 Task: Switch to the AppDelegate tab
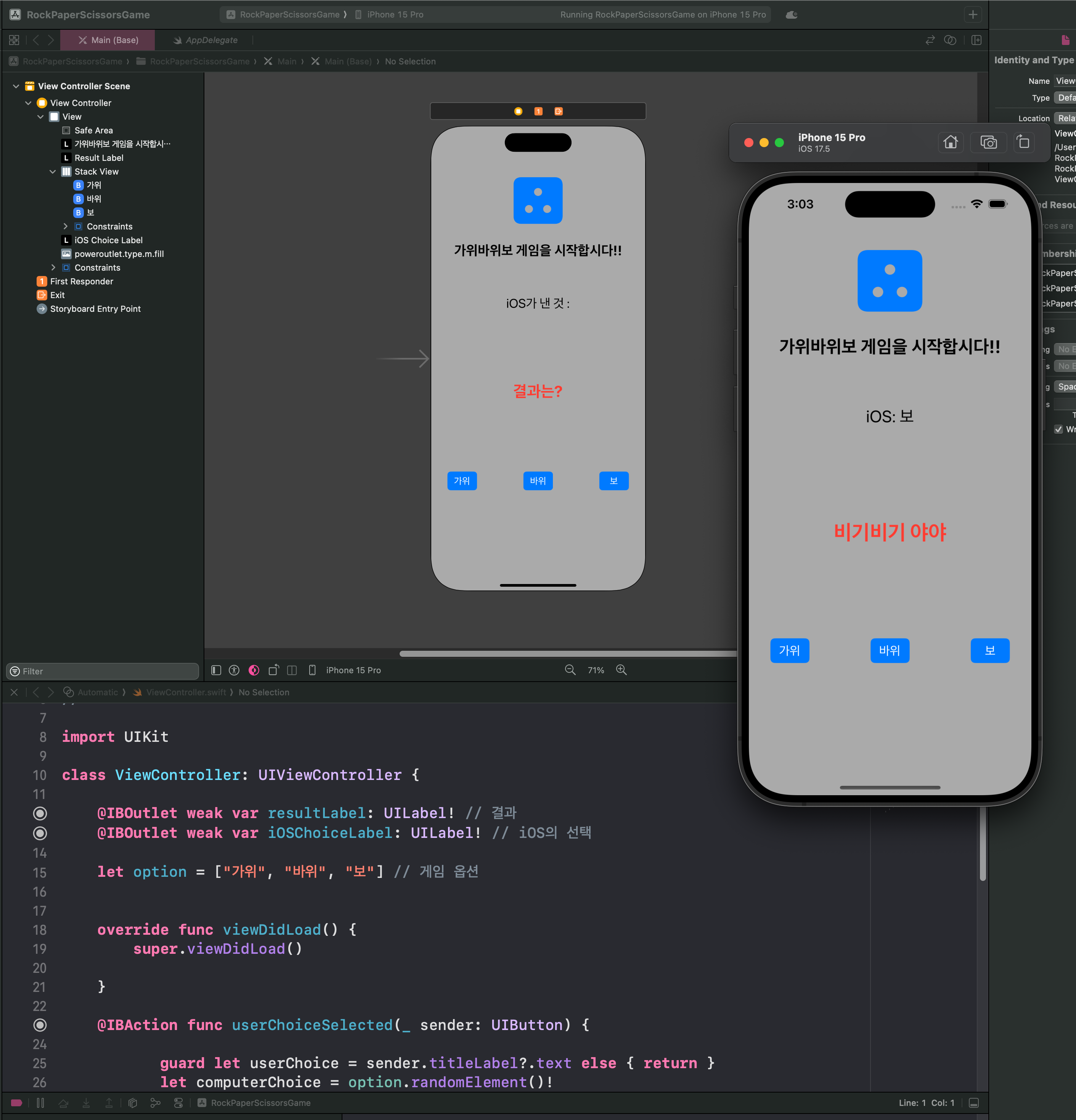(206, 40)
